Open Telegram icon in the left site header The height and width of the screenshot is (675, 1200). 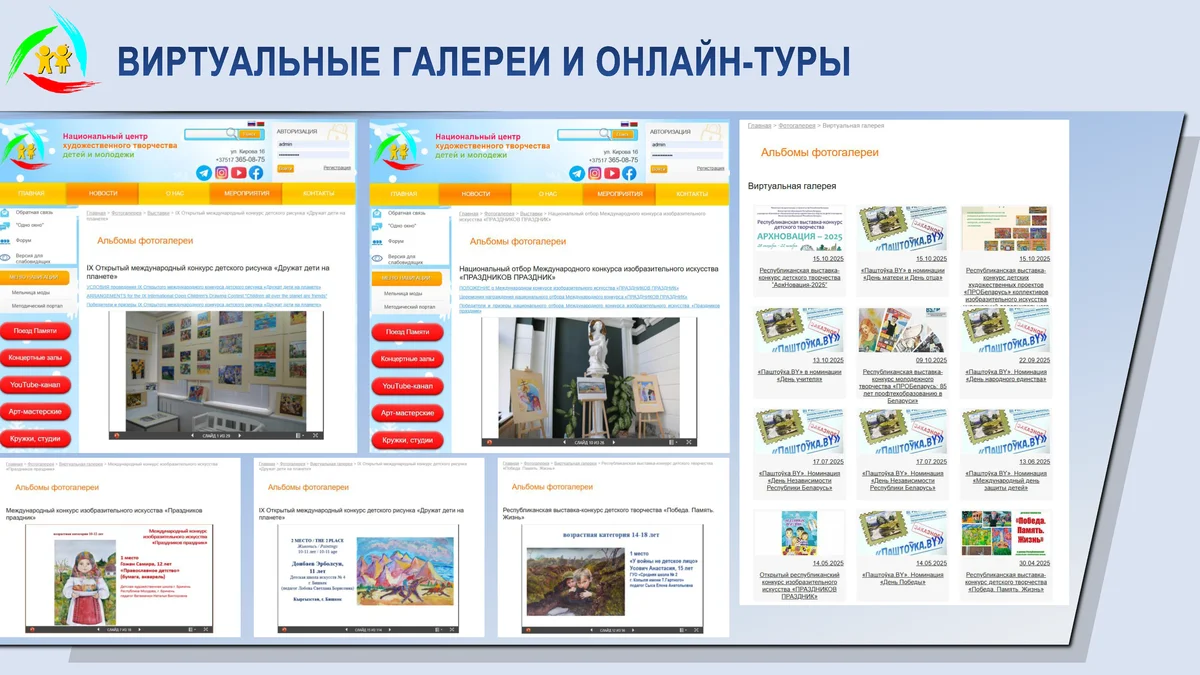tap(204, 172)
